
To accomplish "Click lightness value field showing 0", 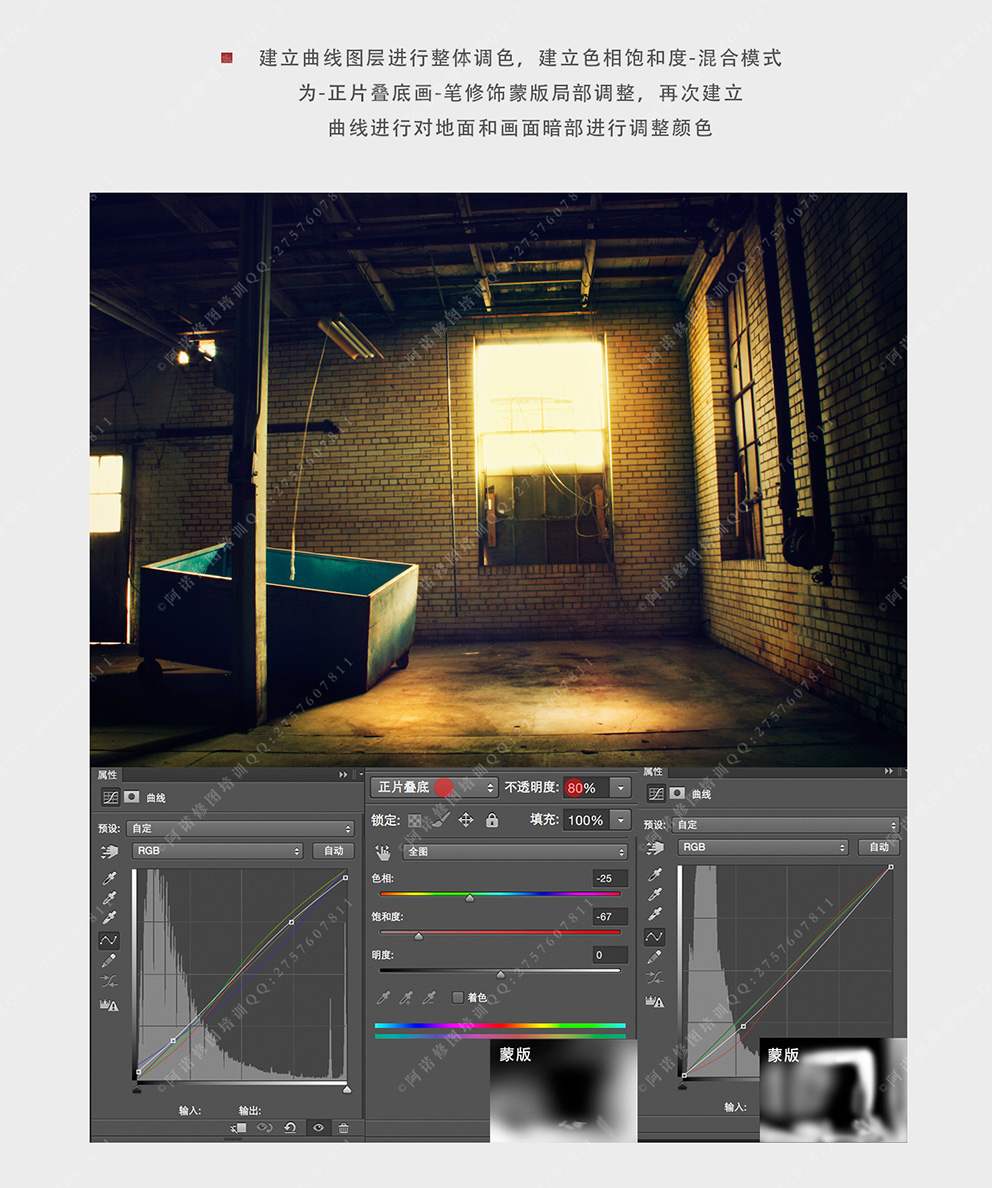I will click(x=610, y=955).
